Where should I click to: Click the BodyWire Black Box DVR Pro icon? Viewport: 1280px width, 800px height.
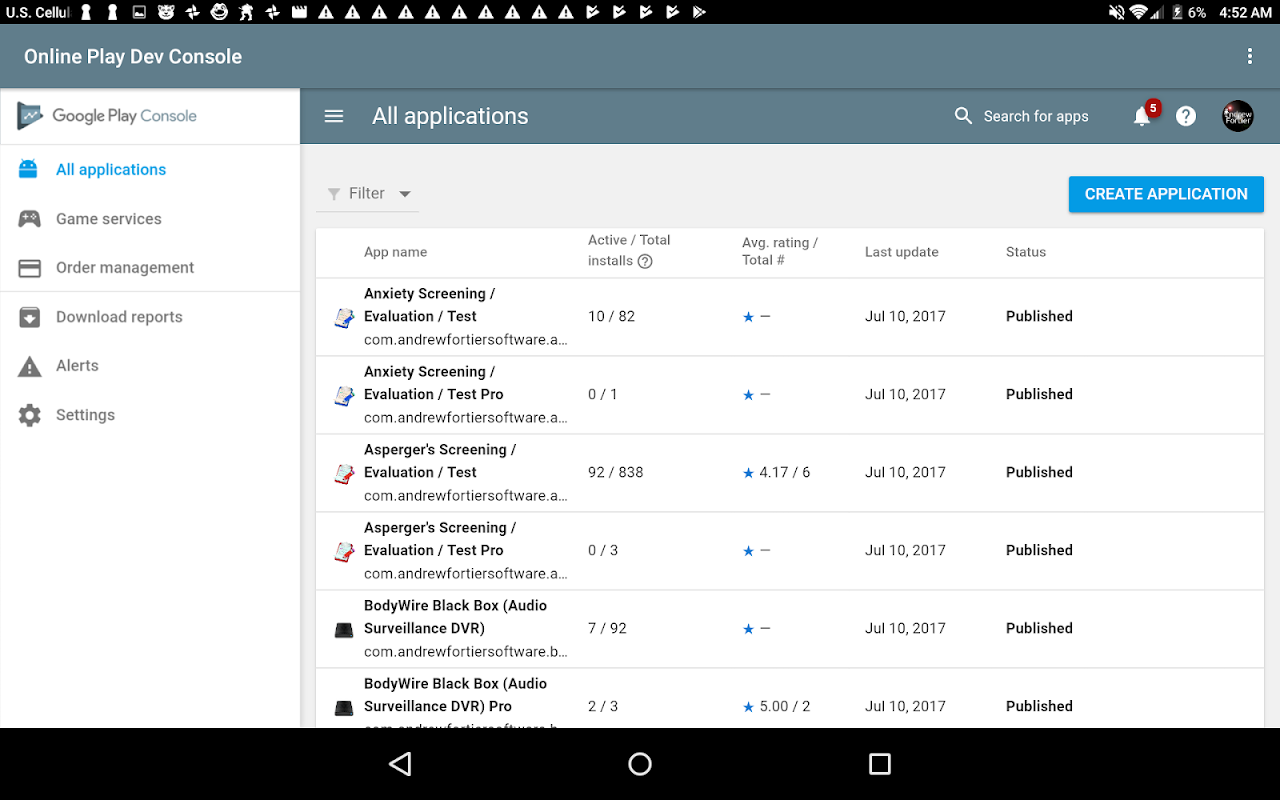(x=344, y=707)
